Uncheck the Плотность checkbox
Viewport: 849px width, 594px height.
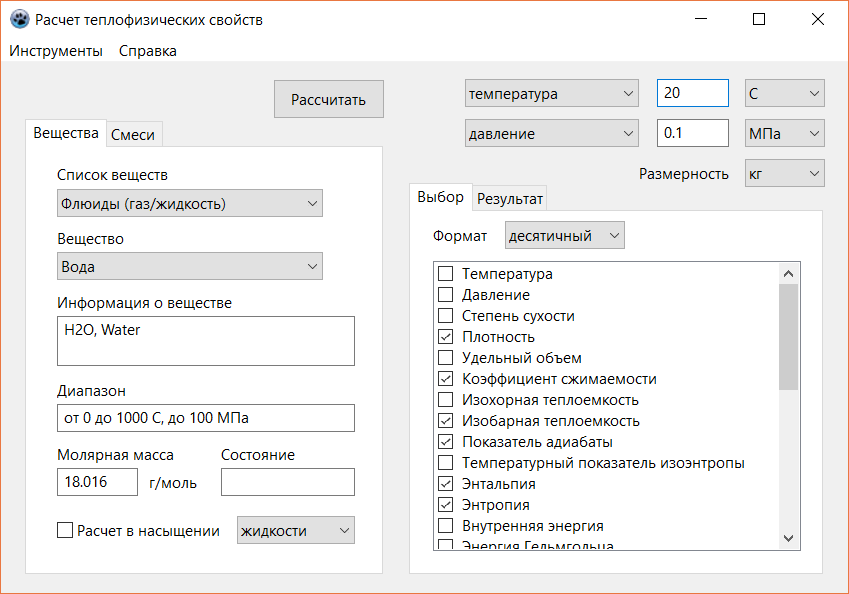(446, 337)
